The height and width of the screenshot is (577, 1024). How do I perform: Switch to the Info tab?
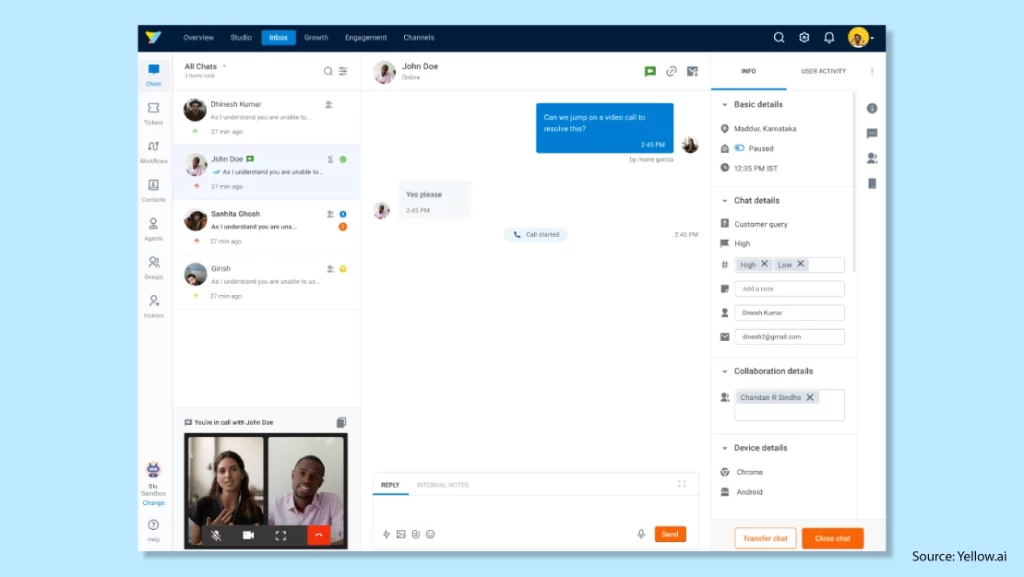point(748,71)
